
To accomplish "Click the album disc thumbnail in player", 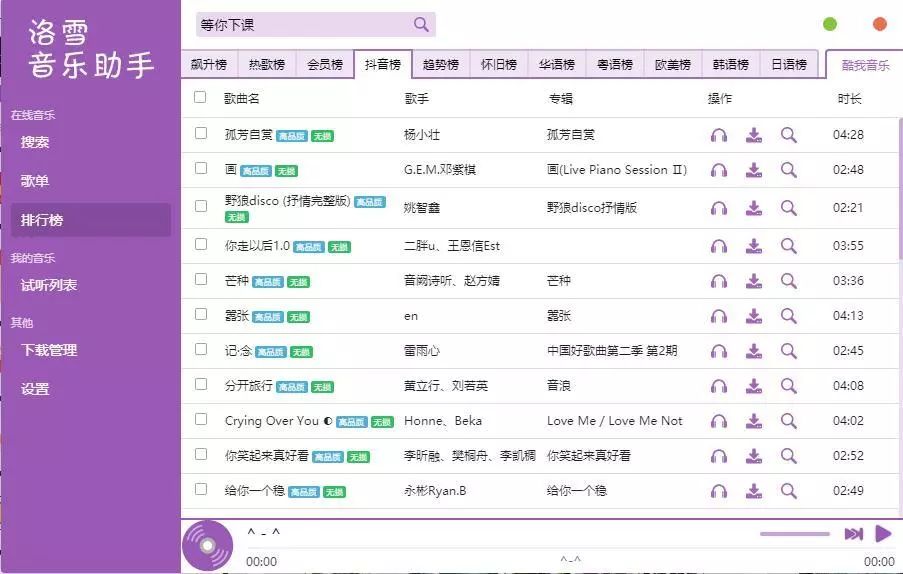I will point(208,545).
